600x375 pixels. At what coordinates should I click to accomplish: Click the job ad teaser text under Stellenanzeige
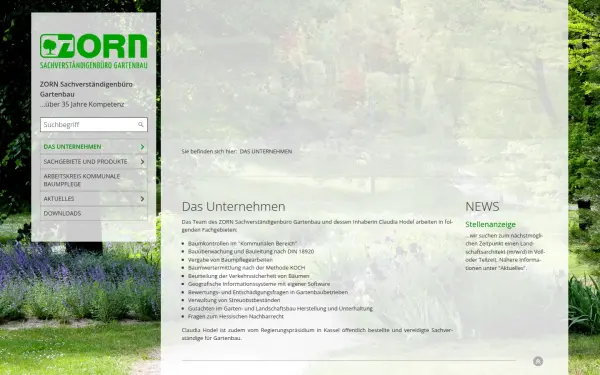(x=505, y=252)
